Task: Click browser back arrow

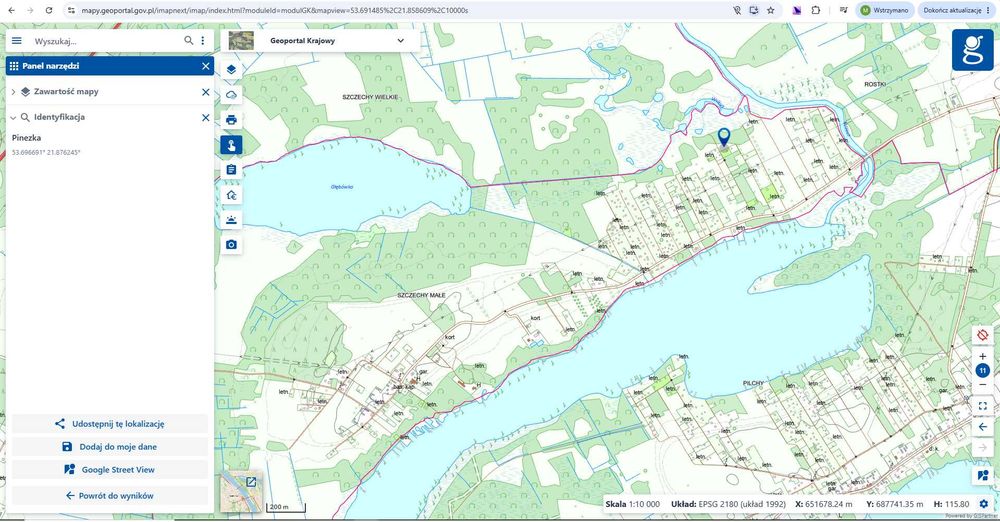Action: (11, 10)
